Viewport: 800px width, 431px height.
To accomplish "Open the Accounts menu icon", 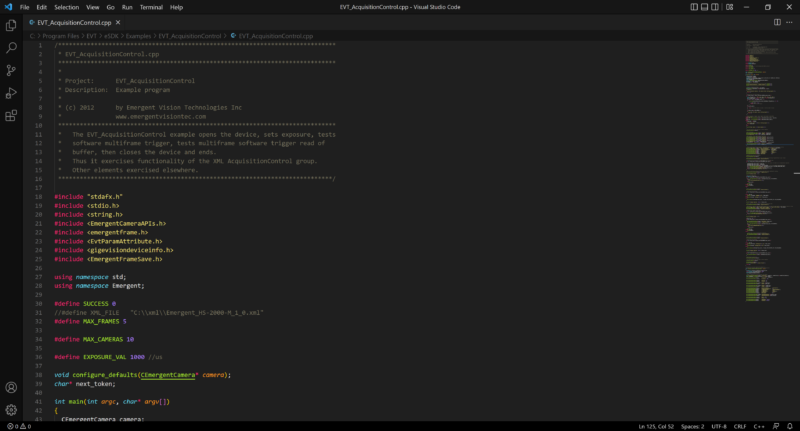I will tap(11, 387).
